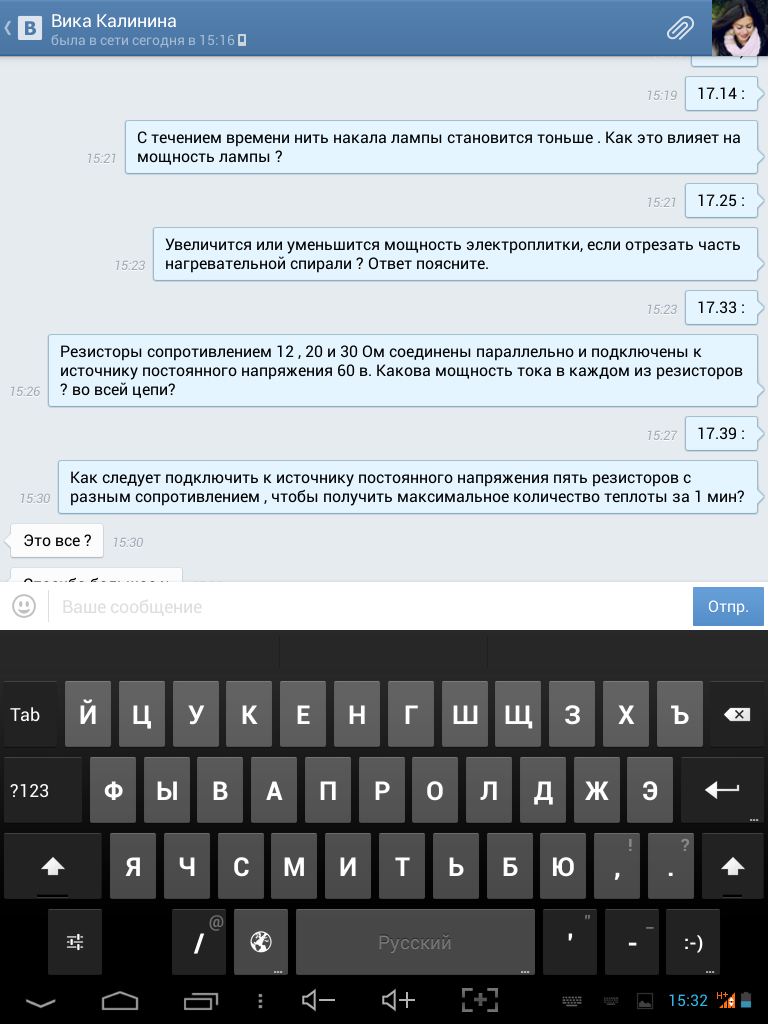Tap the Отпр. send button
The width and height of the screenshot is (768, 1024).
(x=728, y=607)
